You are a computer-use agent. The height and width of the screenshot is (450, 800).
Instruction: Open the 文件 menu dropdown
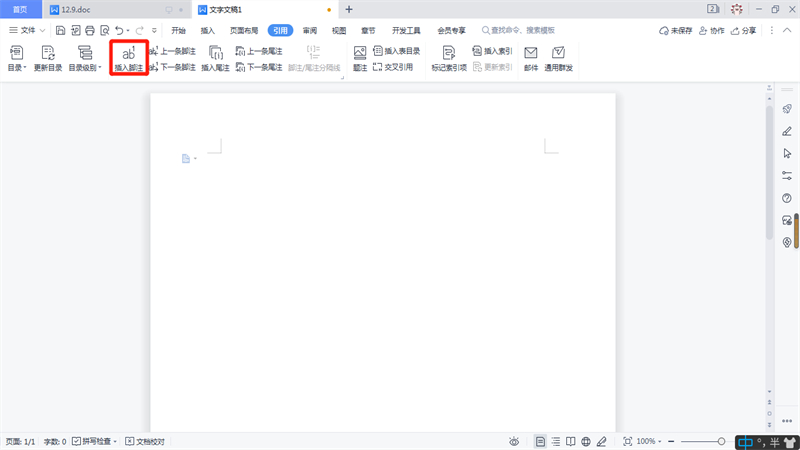pos(27,31)
